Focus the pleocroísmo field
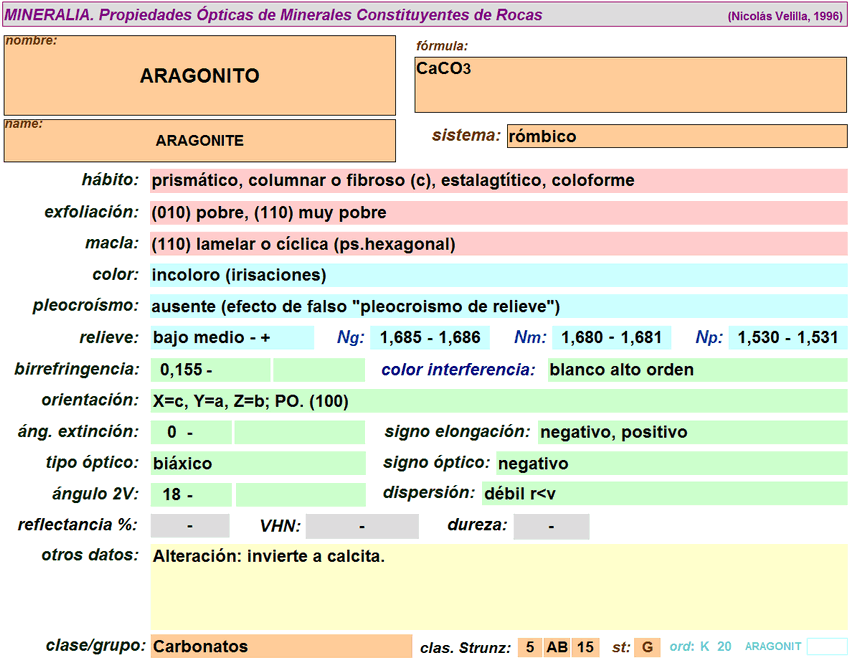 click(x=497, y=306)
